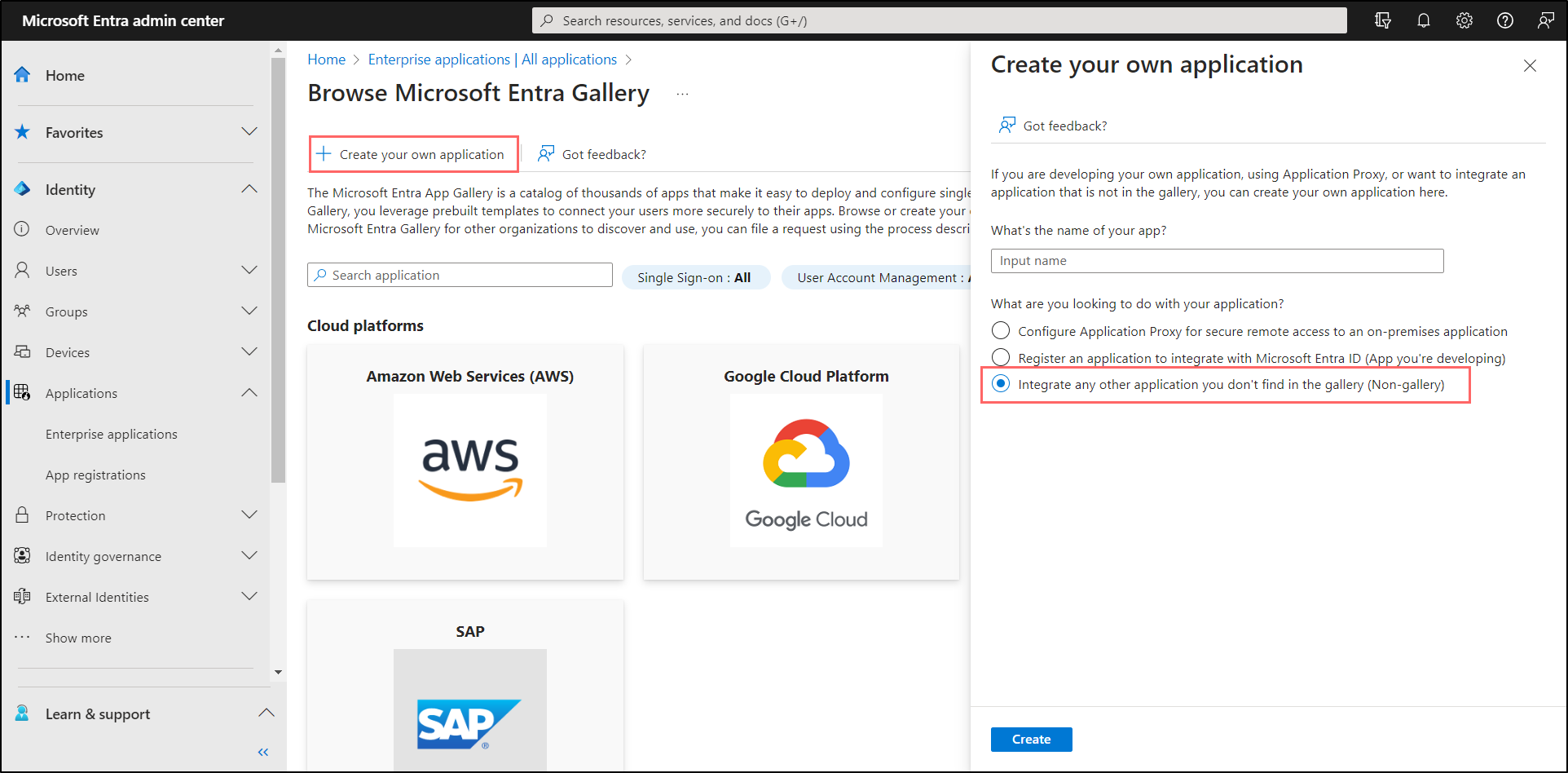The width and height of the screenshot is (1568, 773).
Task: Open the help question mark icon
Action: click(1504, 20)
